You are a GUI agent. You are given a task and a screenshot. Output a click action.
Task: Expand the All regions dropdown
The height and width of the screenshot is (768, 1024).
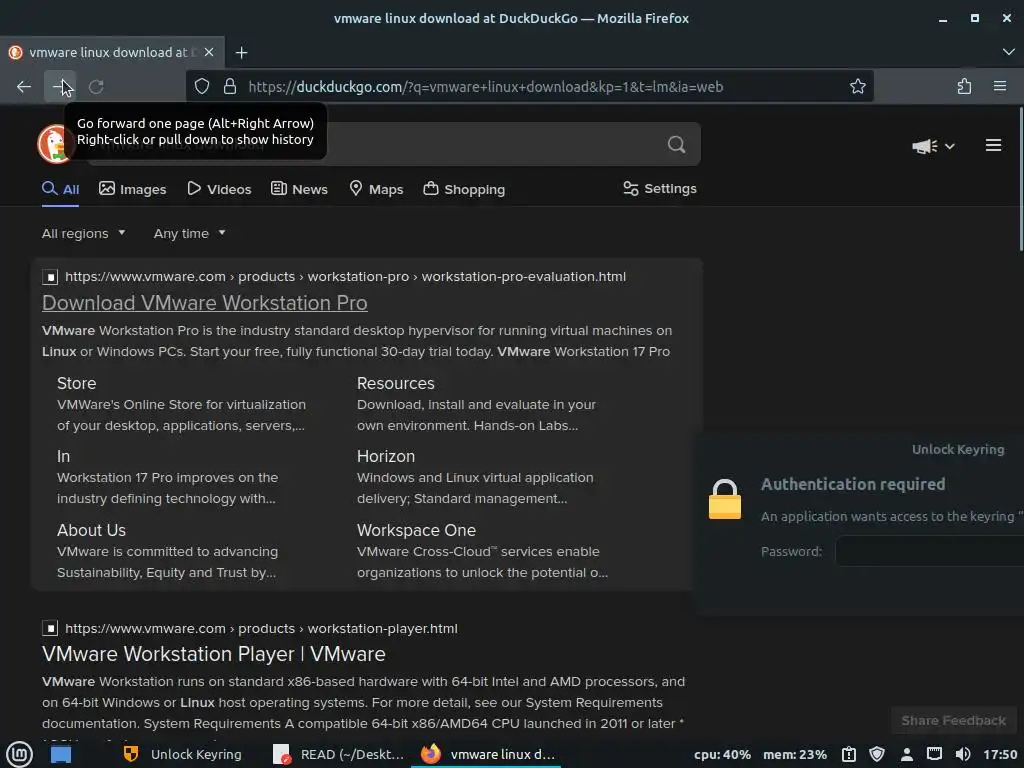pyautogui.click(x=84, y=233)
